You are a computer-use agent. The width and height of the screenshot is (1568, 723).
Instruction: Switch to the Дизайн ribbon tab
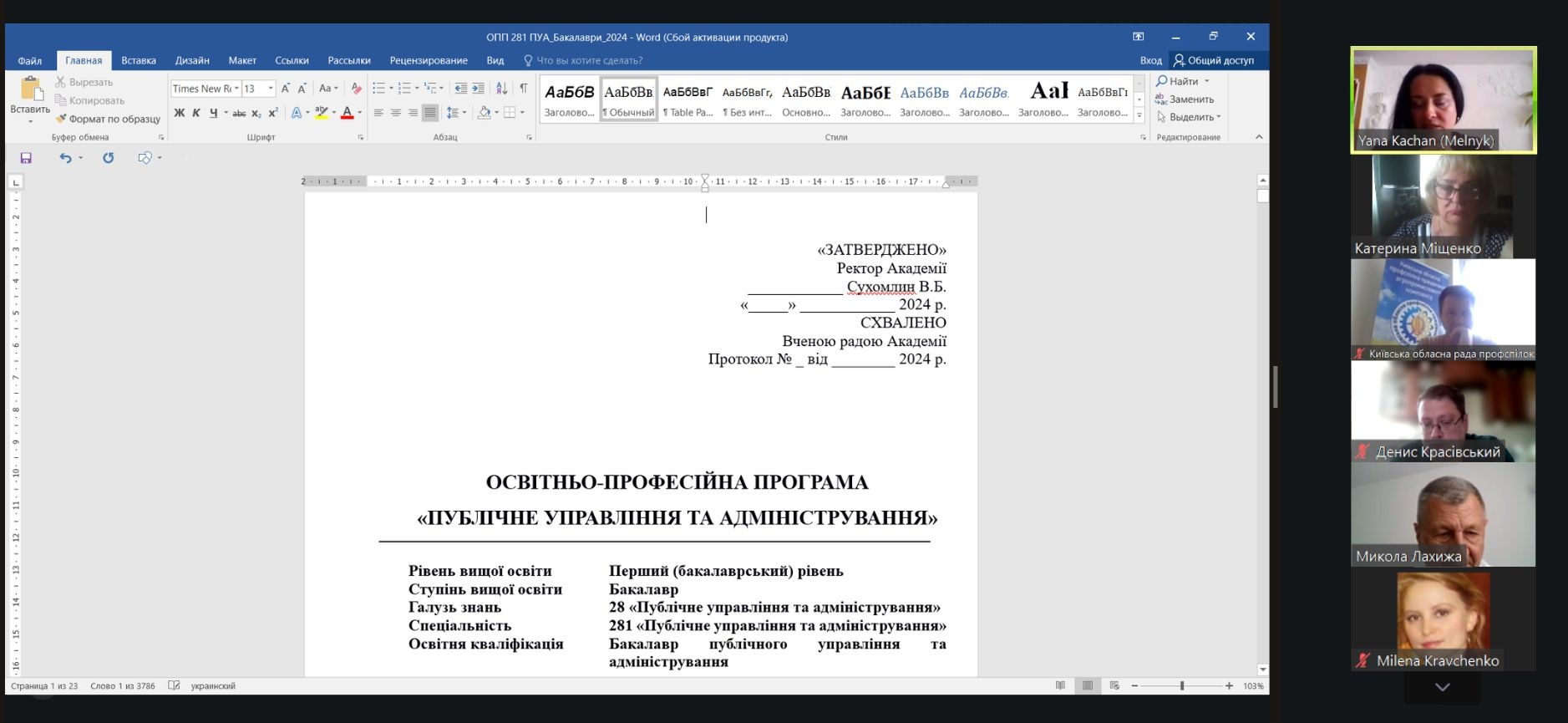[192, 60]
